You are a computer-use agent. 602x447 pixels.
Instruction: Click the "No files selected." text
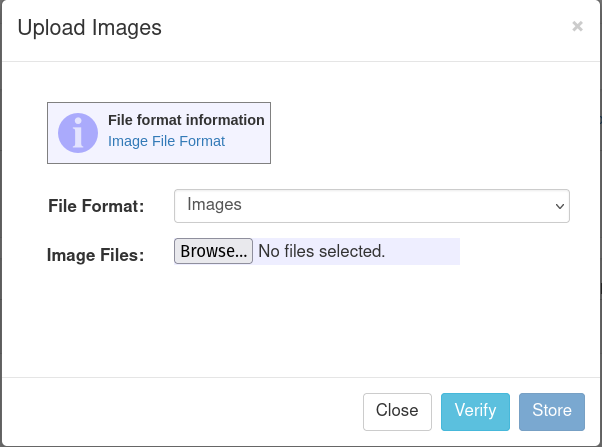[321, 251]
